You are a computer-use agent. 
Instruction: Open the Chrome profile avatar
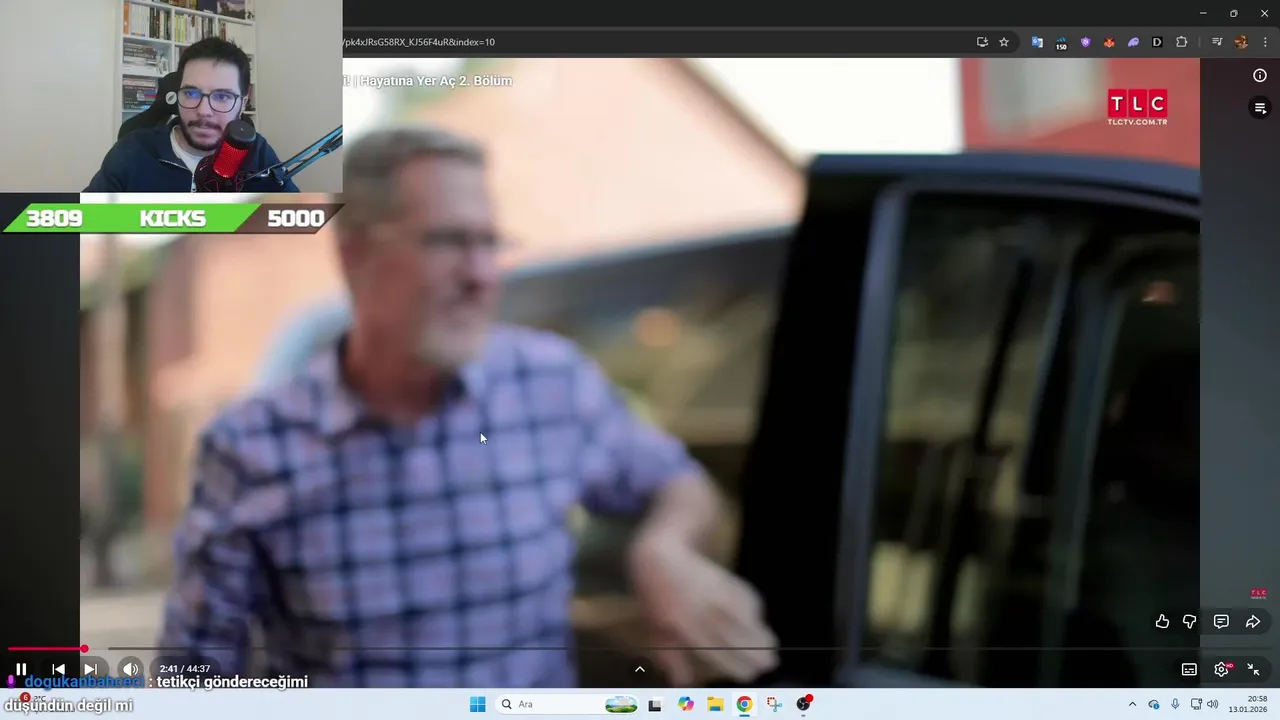(x=1241, y=42)
